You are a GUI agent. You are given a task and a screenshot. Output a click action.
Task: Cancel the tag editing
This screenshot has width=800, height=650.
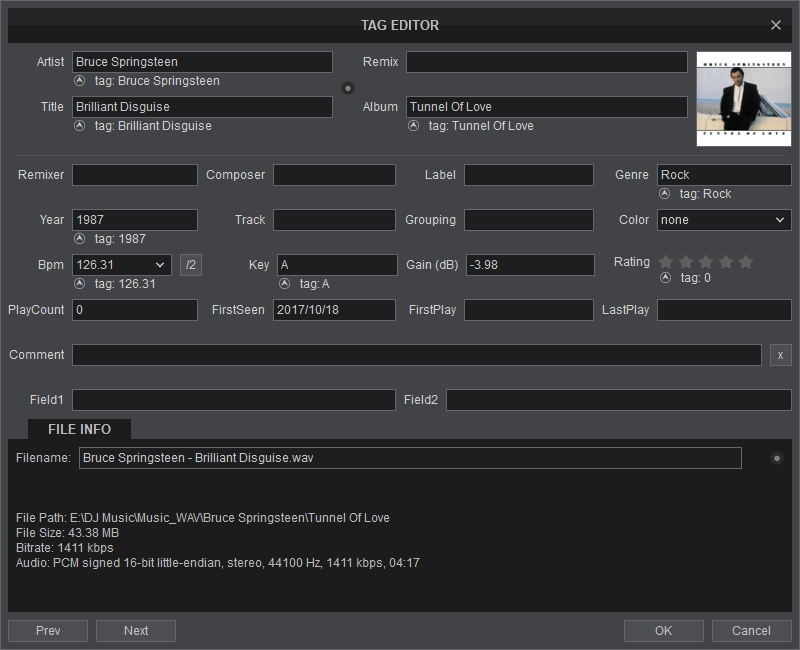coord(752,631)
